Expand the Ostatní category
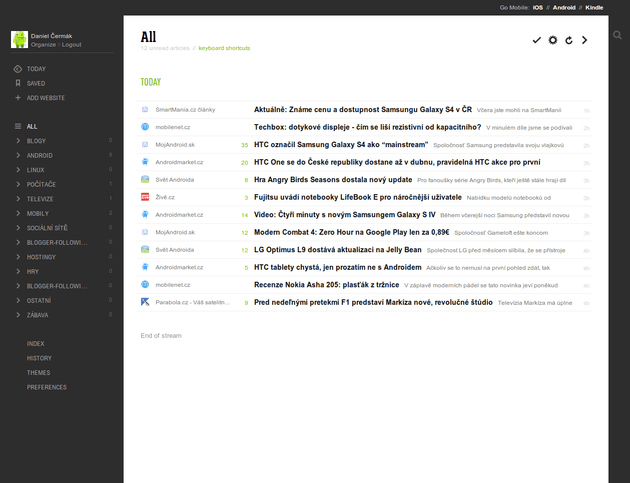 18,301
